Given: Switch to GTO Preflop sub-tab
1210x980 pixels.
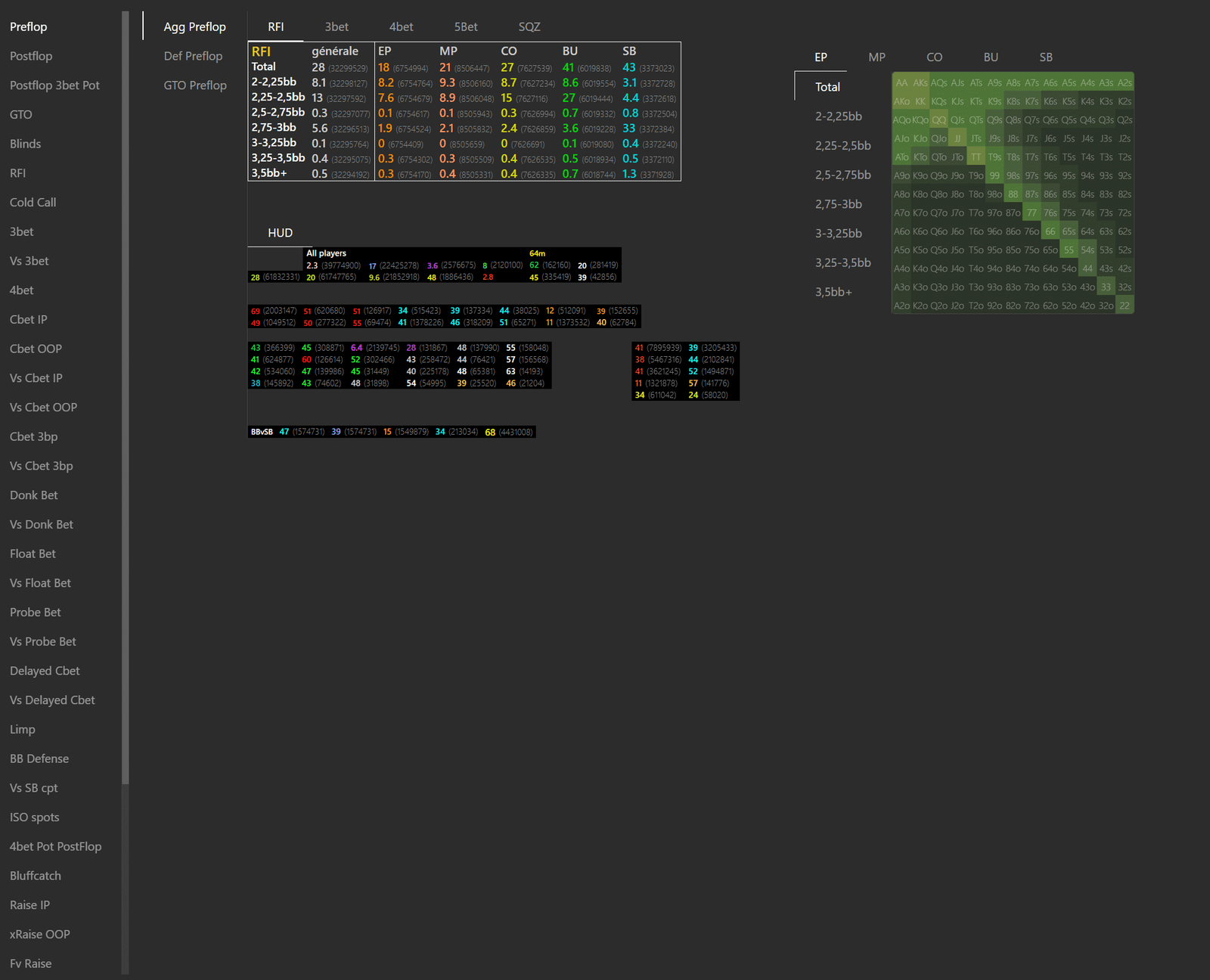Looking at the screenshot, I should click(x=195, y=85).
